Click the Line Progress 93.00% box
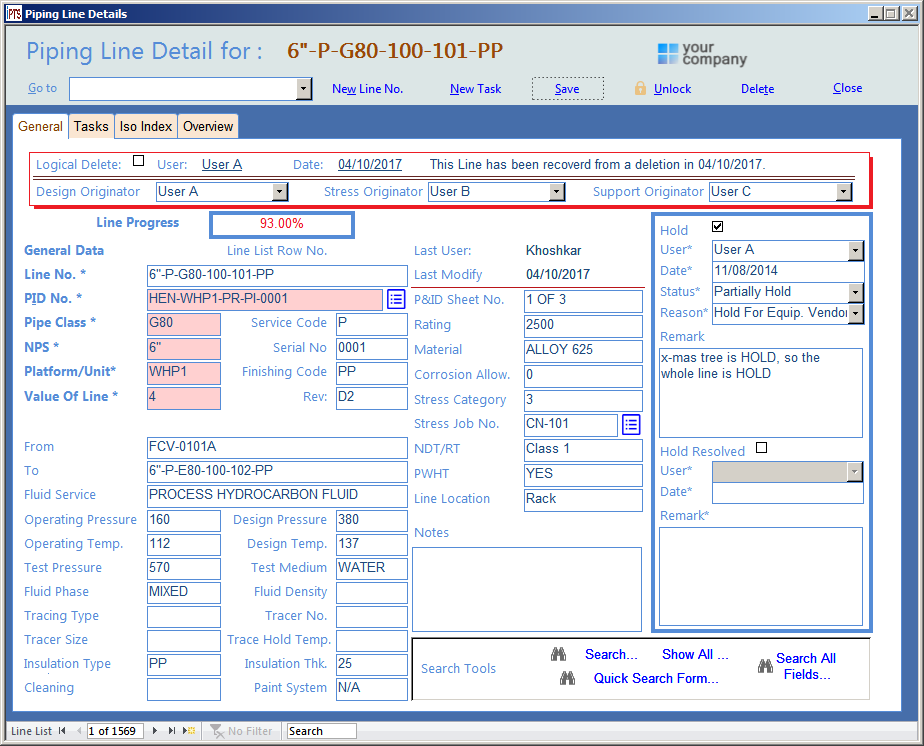This screenshot has height=746, width=924. (282, 224)
